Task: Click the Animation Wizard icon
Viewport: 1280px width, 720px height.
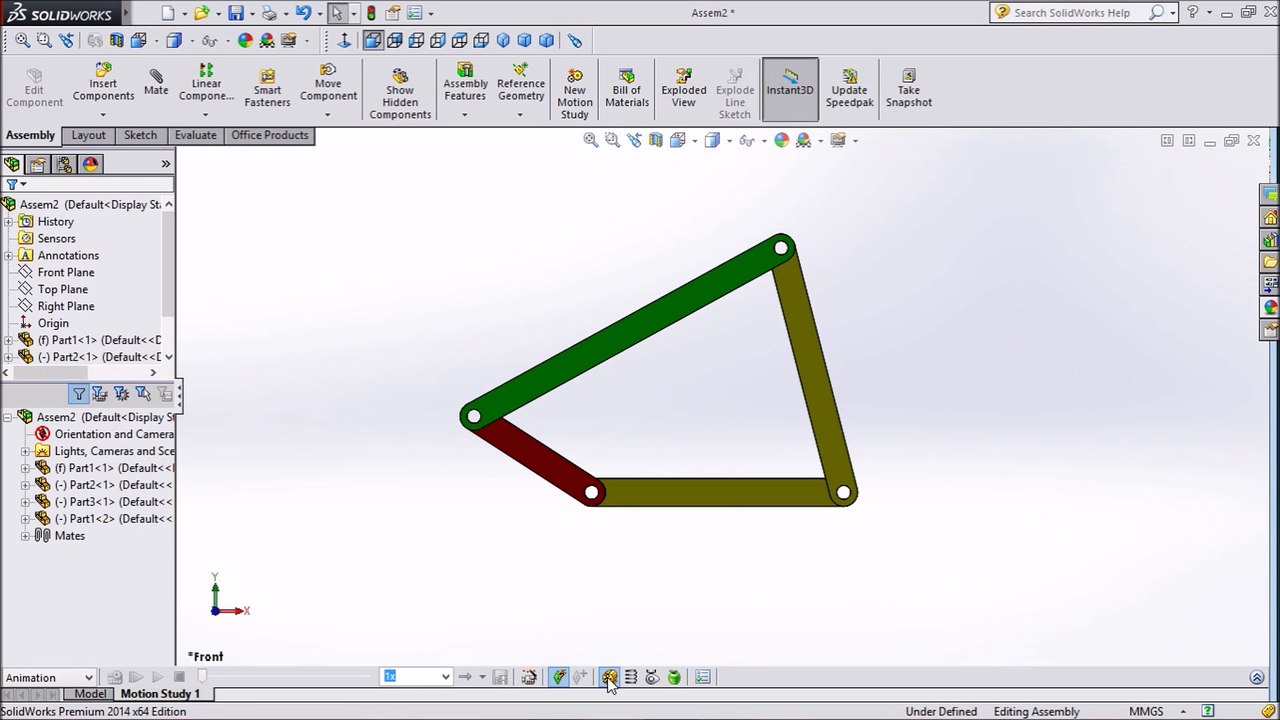Action: (x=529, y=677)
